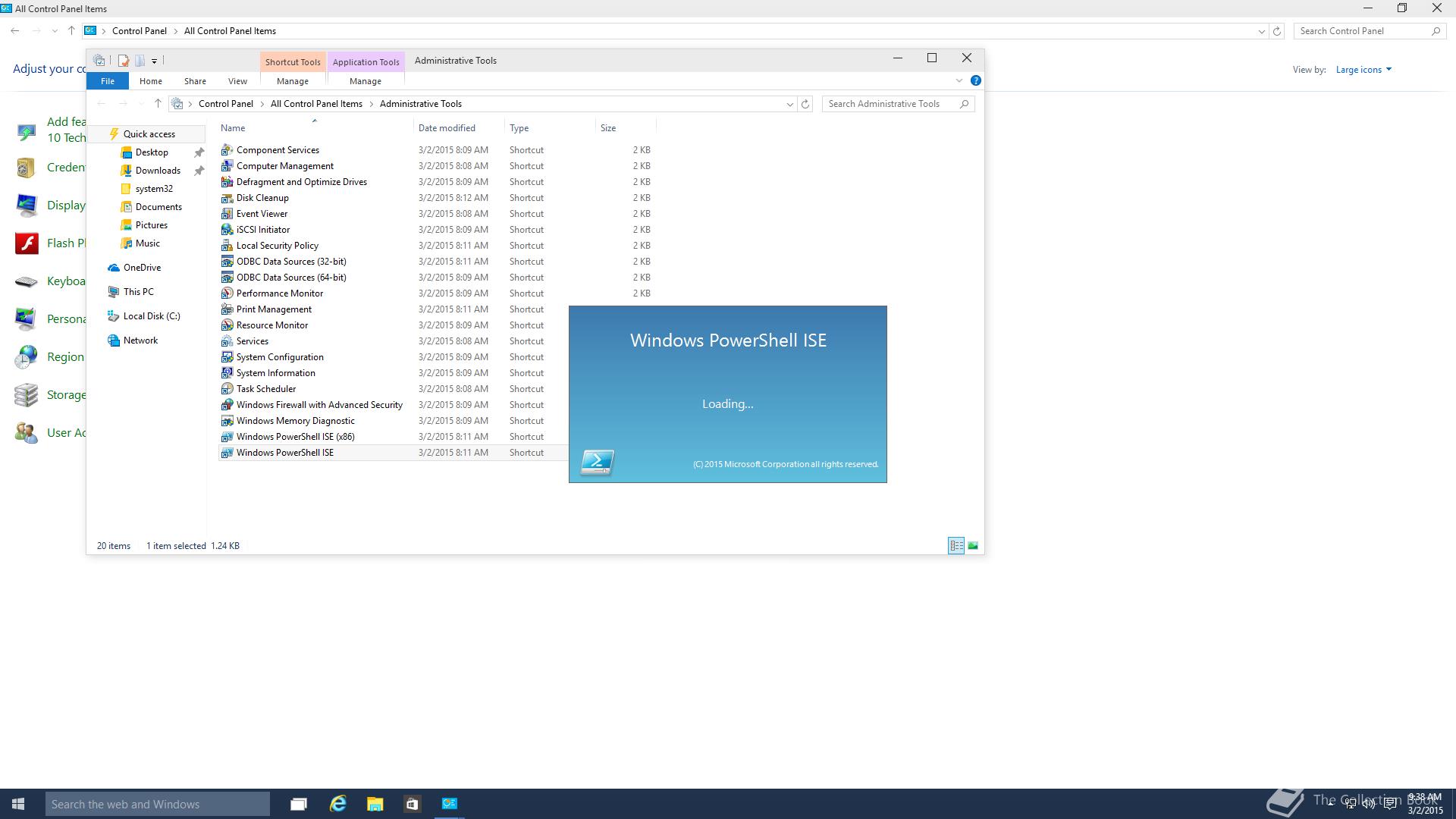1456x819 pixels.
Task: Click the System Information shortcut icon
Action: click(x=227, y=373)
